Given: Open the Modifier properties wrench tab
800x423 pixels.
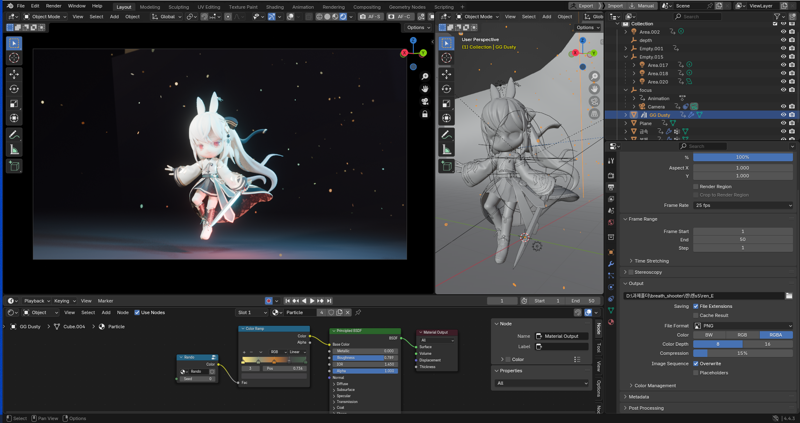Looking at the screenshot, I should point(611,264).
